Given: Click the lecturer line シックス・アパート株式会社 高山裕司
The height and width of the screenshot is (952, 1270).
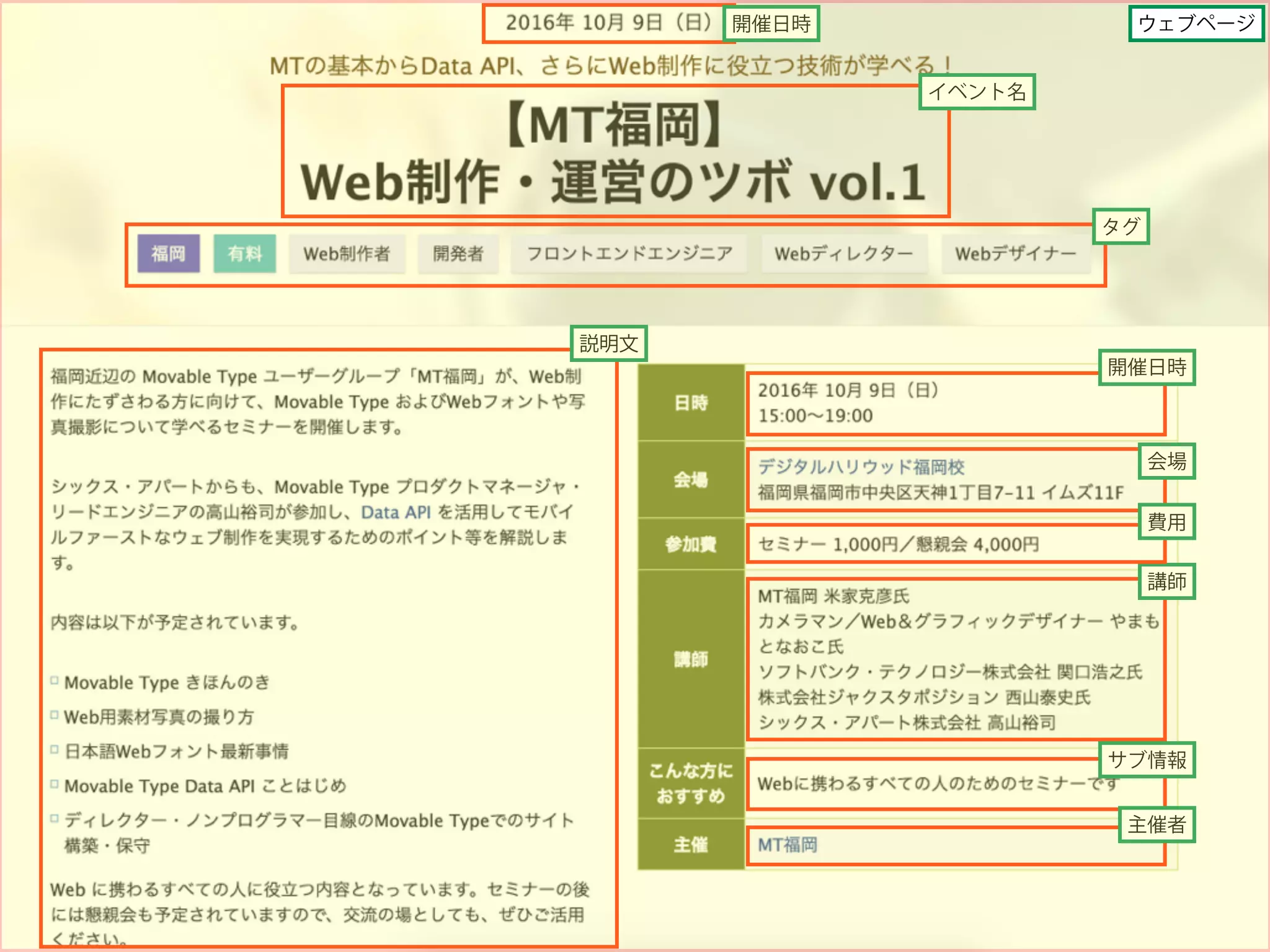Looking at the screenshot, I should coord(907,723).
